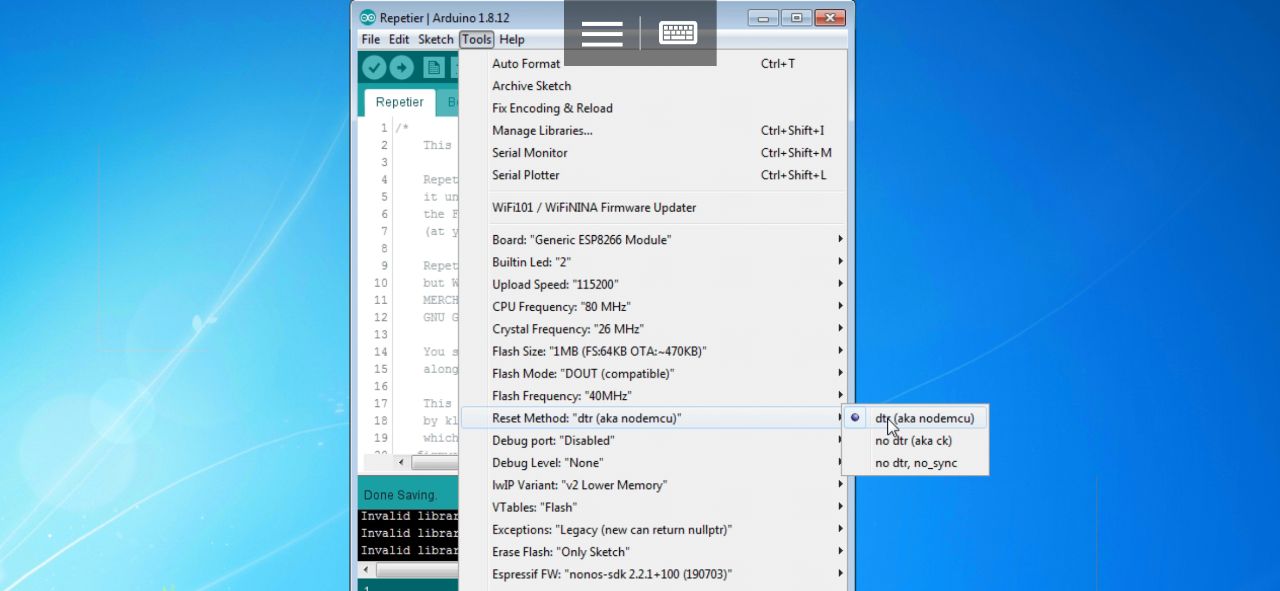Open the File menu

pyautogui.click(x=370, y=40)
